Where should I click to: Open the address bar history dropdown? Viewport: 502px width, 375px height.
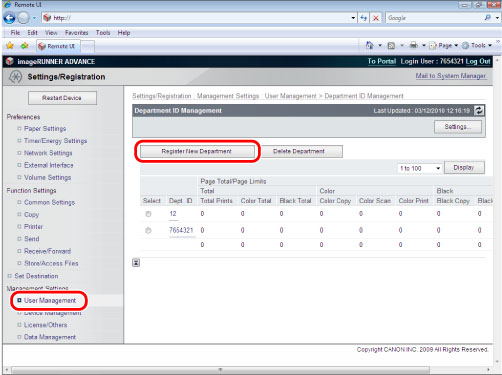pyautogui.click(x=353, y=18)
